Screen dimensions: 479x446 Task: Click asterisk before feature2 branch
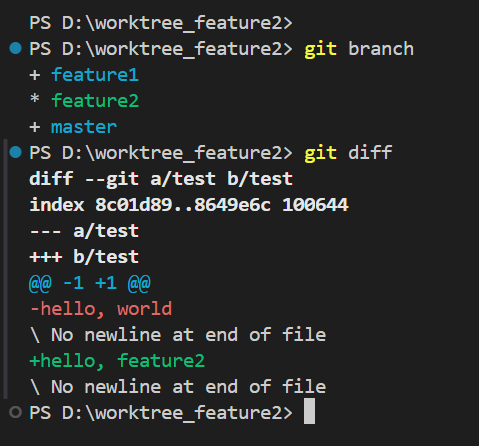pos(35,99)
